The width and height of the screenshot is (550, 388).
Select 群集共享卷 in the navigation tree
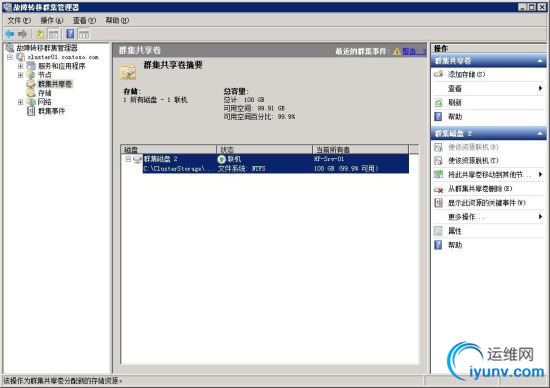(x=55, y=84)
